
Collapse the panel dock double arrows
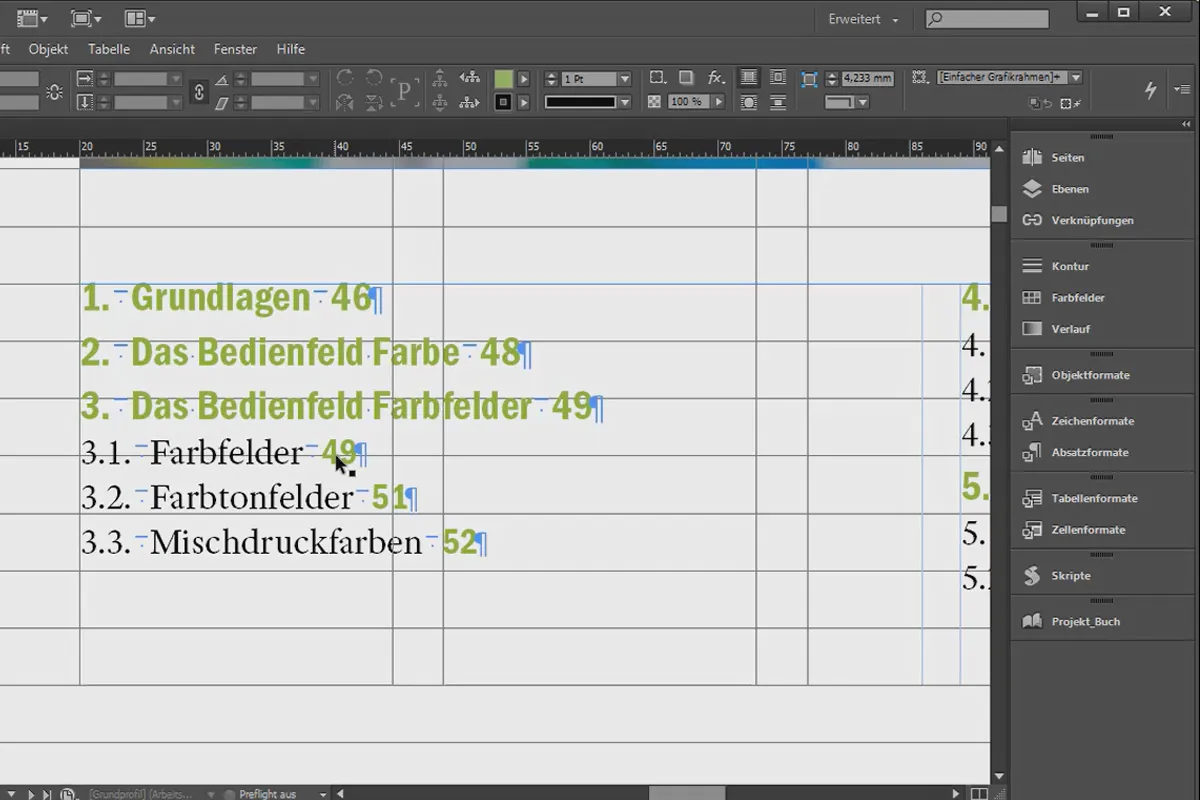(x=1187, y=124)
